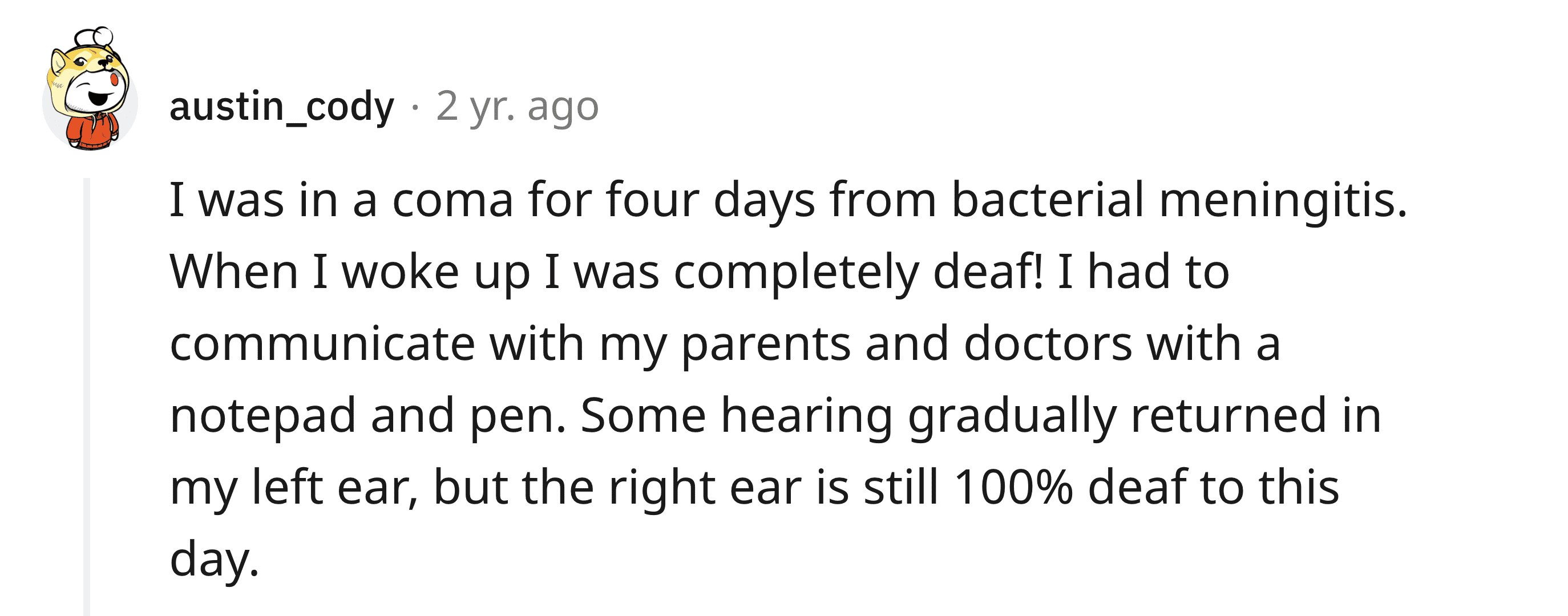The image size is (1568, 616).
Task: Collapse the comment thread using the vertical line
Action: click(86, 396)
